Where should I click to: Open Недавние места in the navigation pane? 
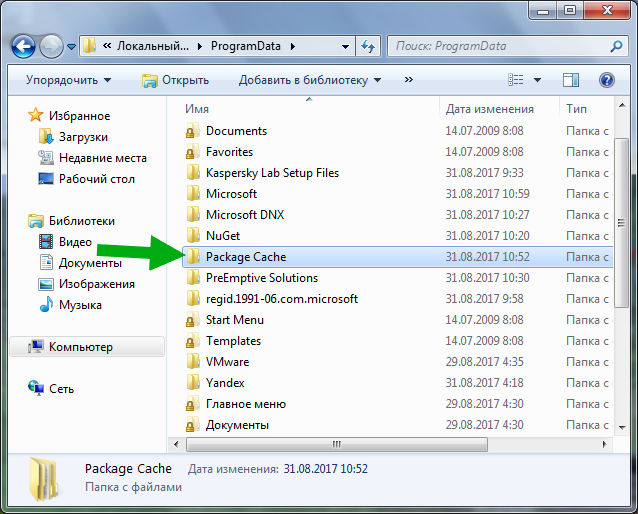point(92,158)
